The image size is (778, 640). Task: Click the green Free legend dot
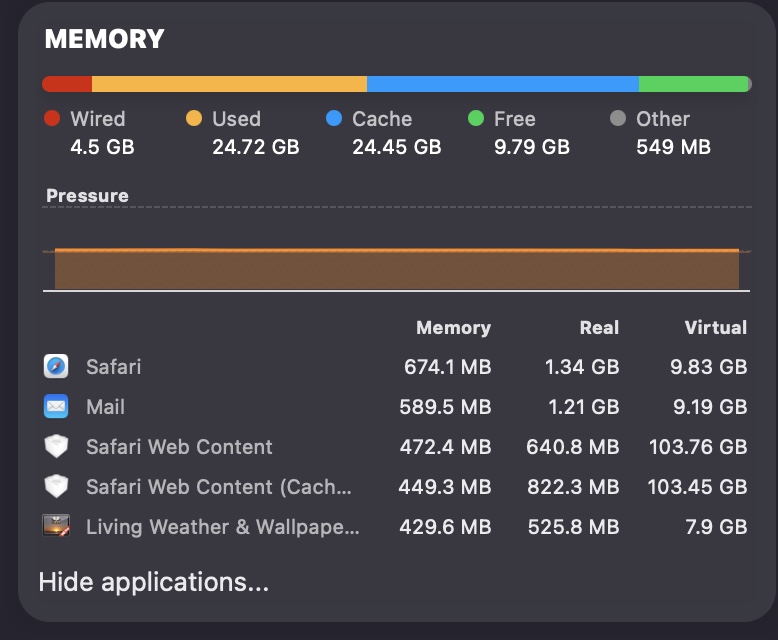tap(476, 119)
